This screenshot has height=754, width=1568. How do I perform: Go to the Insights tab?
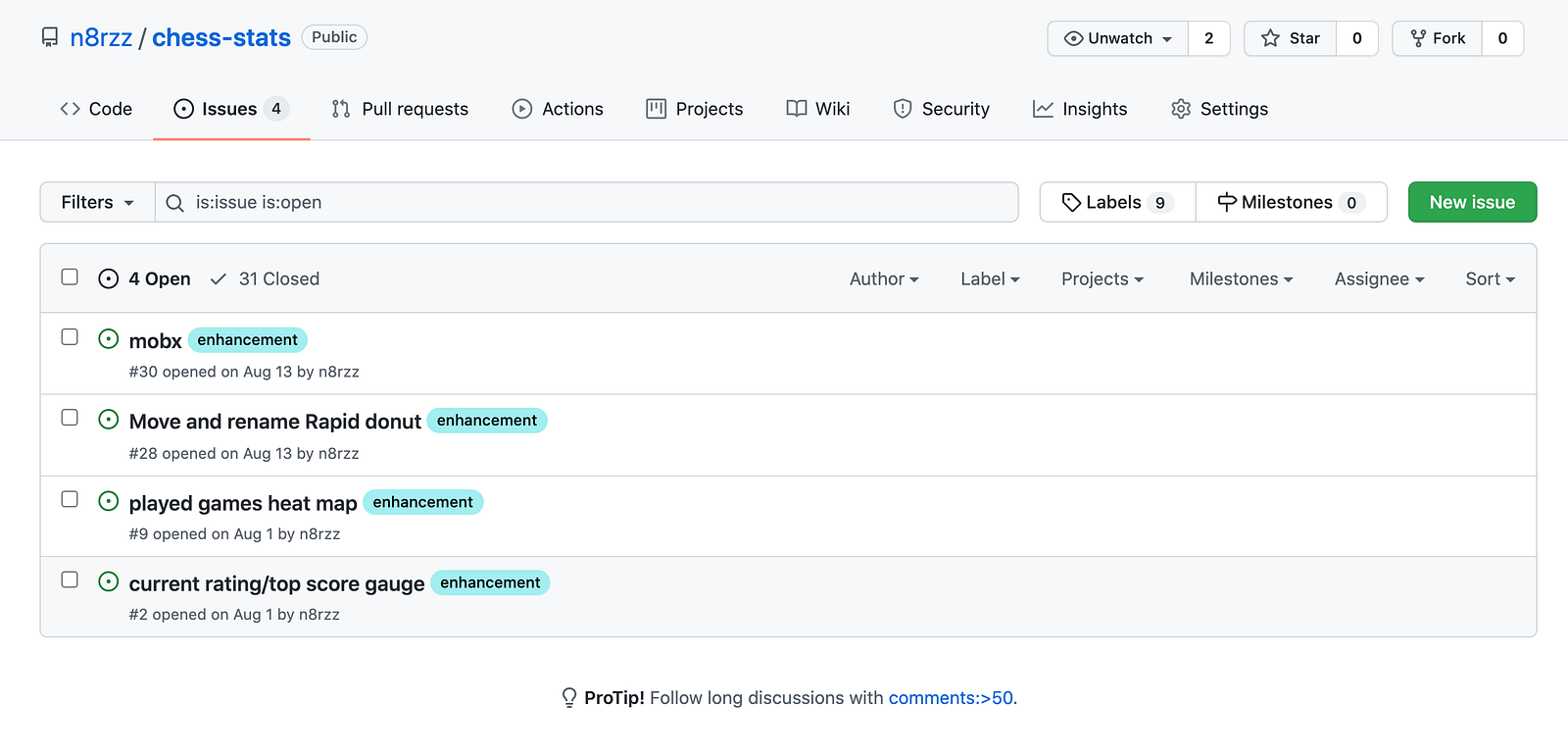tap(1080, 109)
